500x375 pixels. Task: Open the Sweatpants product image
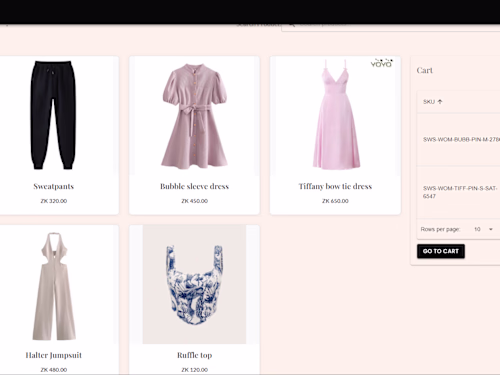54,115
